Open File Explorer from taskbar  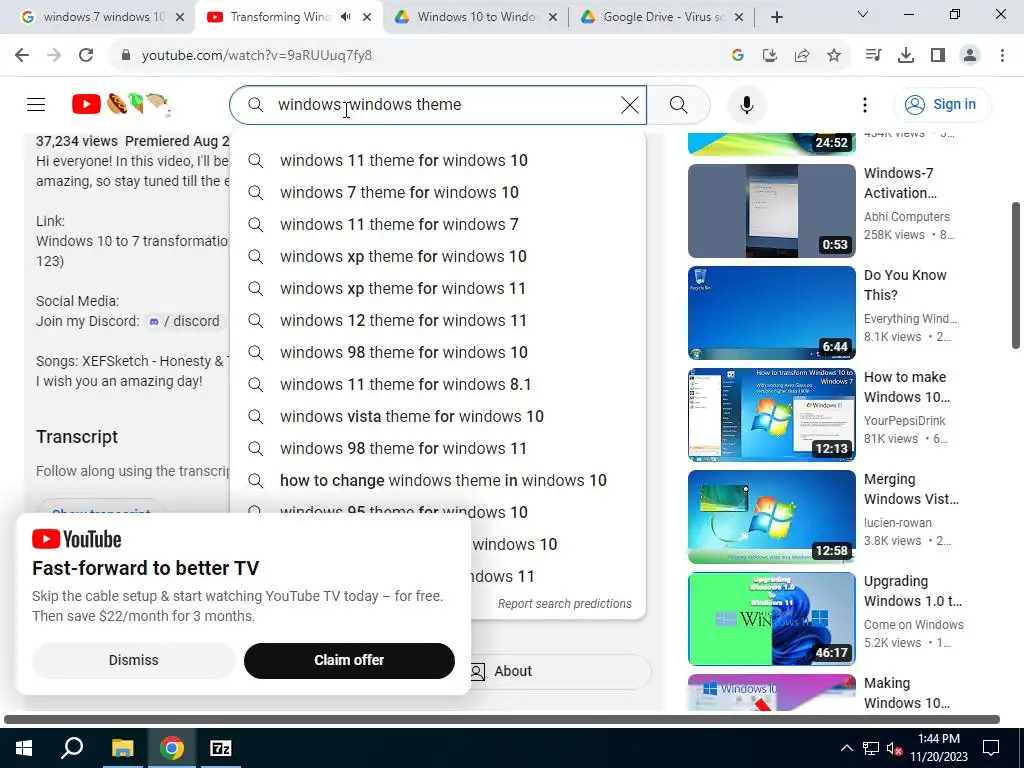(122, 748)
